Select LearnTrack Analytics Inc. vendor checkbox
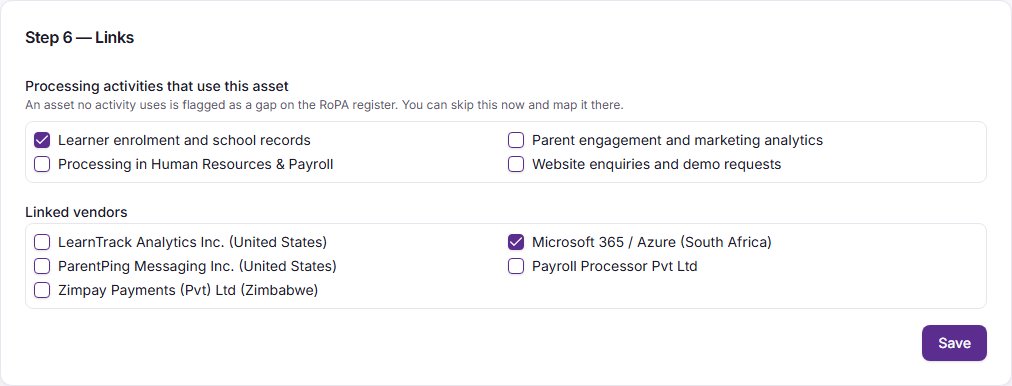This screenshot has width=1012, height=386. [x=42, y=242]
